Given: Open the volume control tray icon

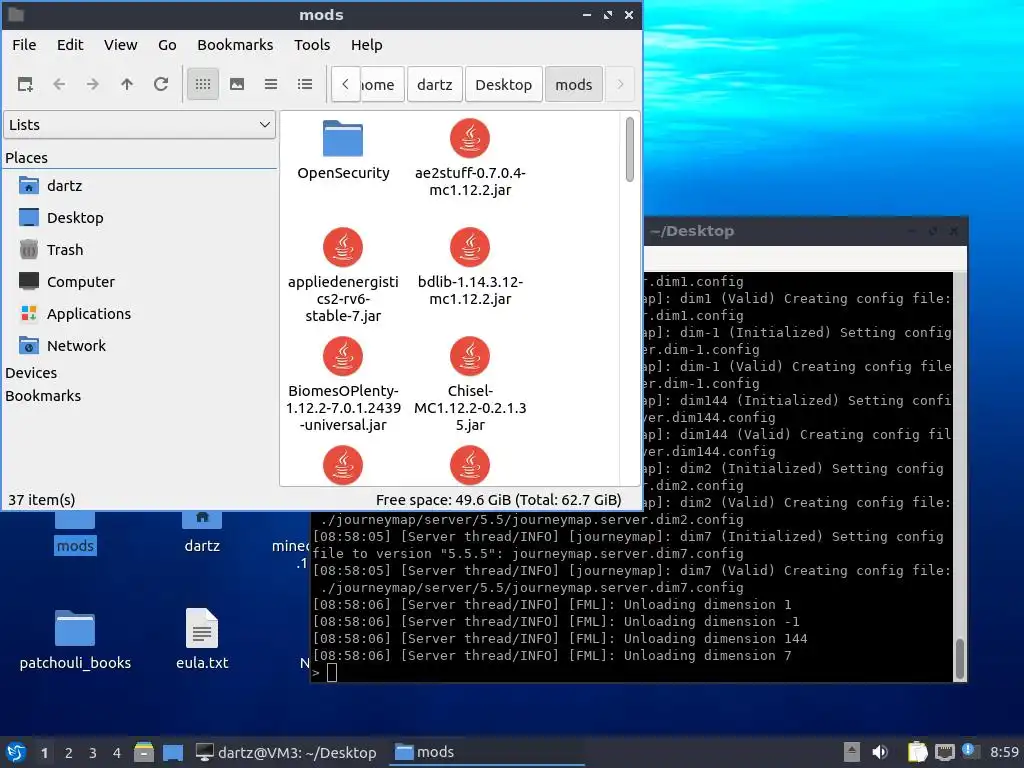Looking at the screenshot, I should [x=880, y=752].
